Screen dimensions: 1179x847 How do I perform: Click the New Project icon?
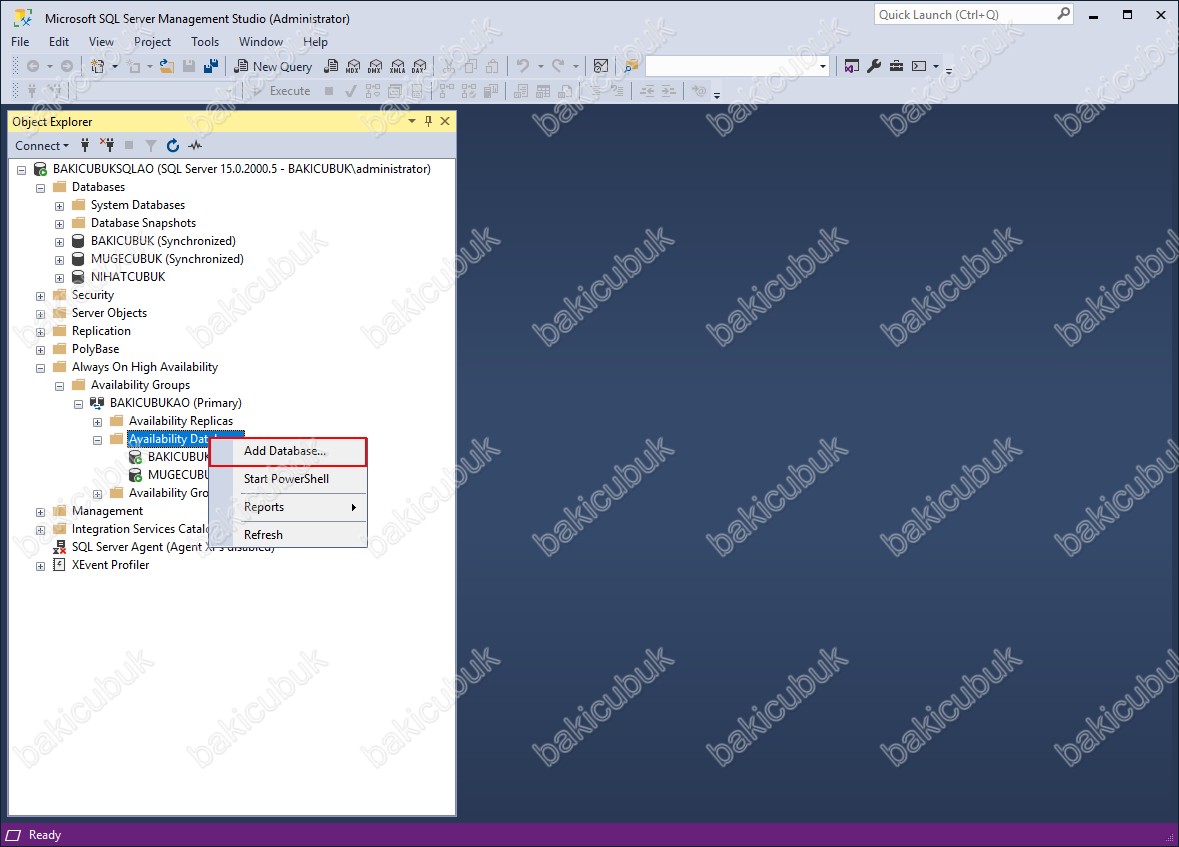pyautogui.click(x=97, y=66)
